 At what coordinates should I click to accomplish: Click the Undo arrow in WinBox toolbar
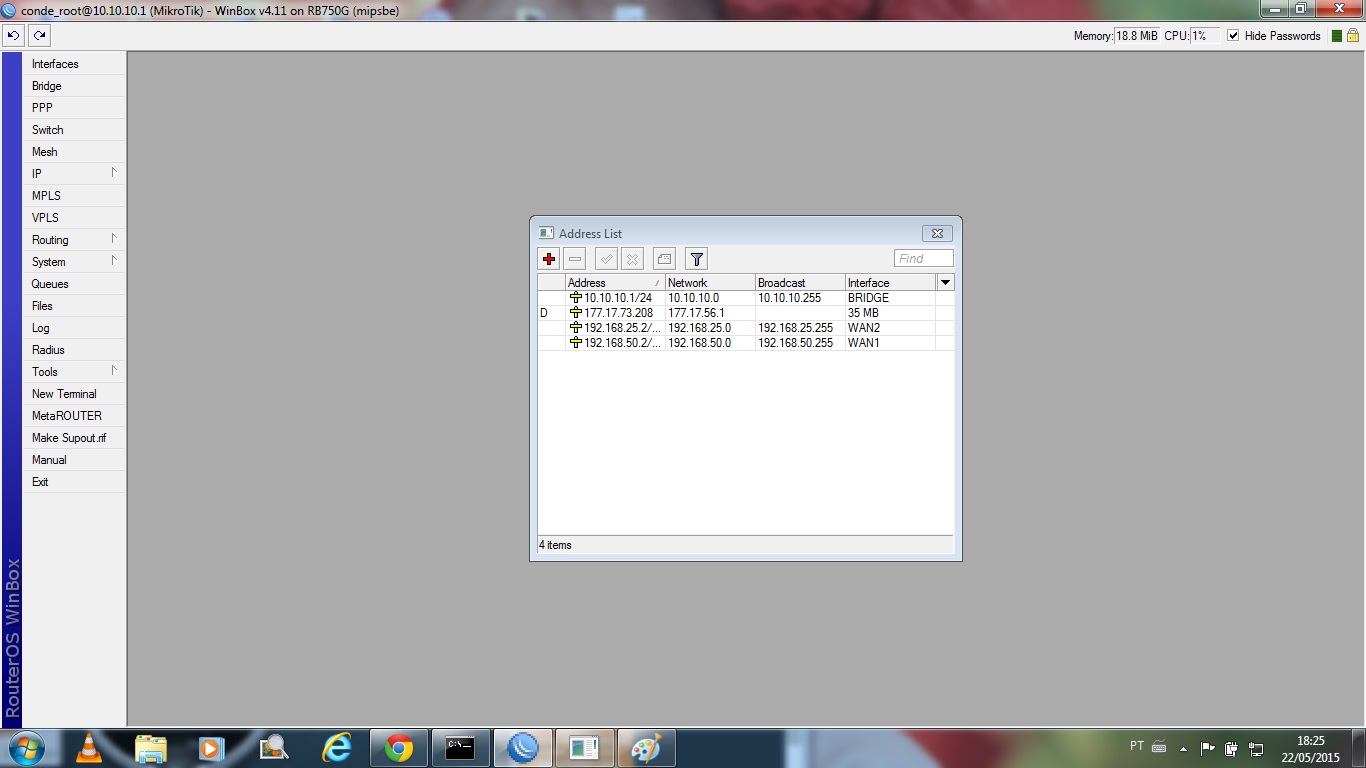click(13, 35)
